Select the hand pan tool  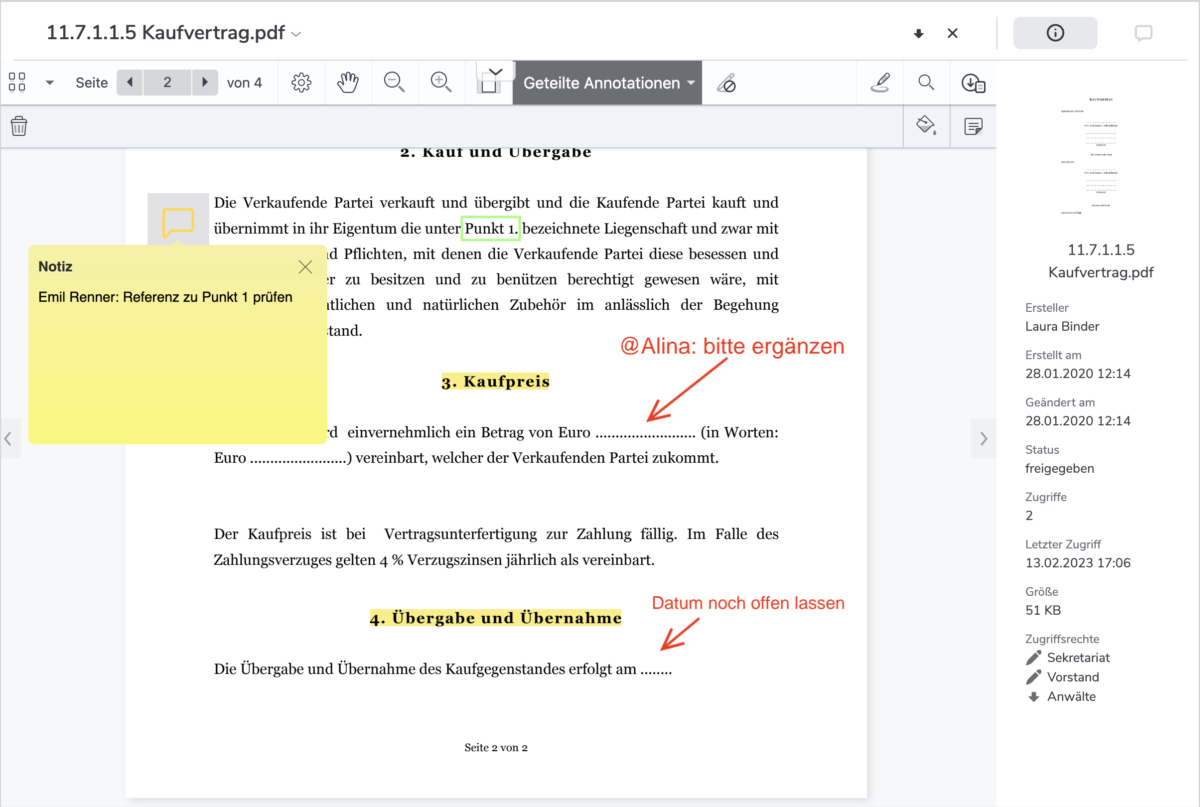pos(347,83)
